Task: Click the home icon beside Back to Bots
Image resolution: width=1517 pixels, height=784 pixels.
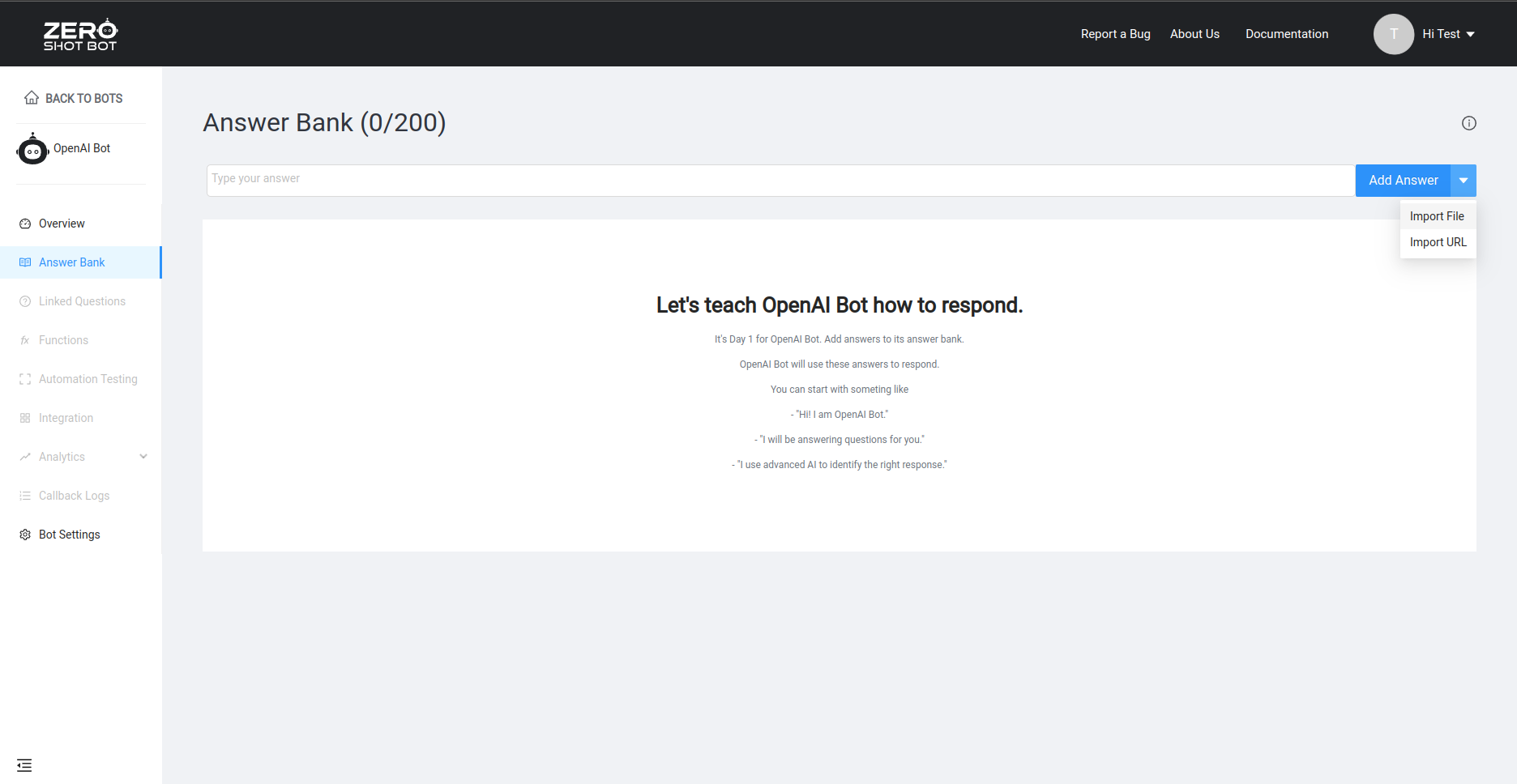Action: (32, 98)
